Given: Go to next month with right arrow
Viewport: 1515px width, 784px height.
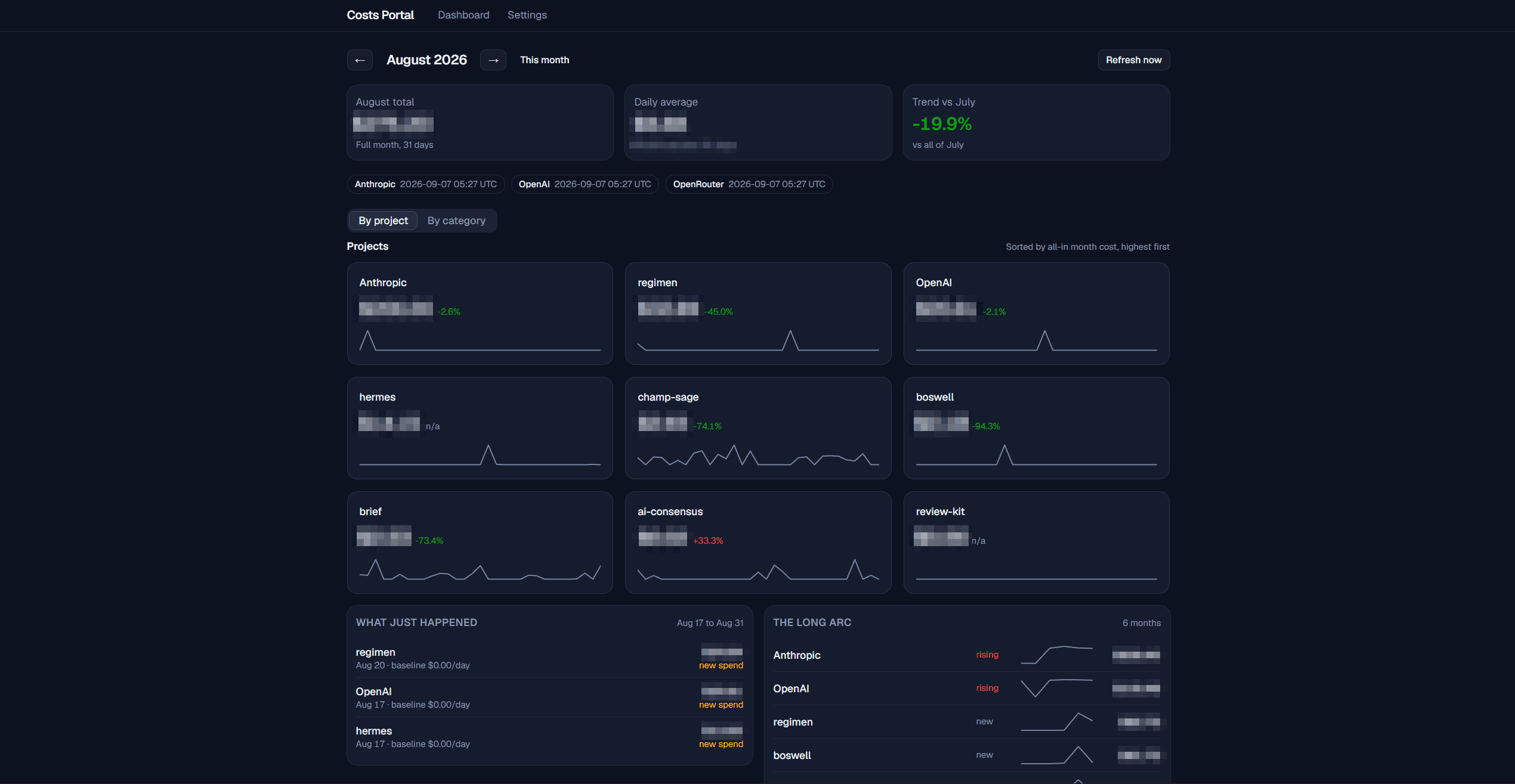Looking at the screenshot, I should (493, 60).
